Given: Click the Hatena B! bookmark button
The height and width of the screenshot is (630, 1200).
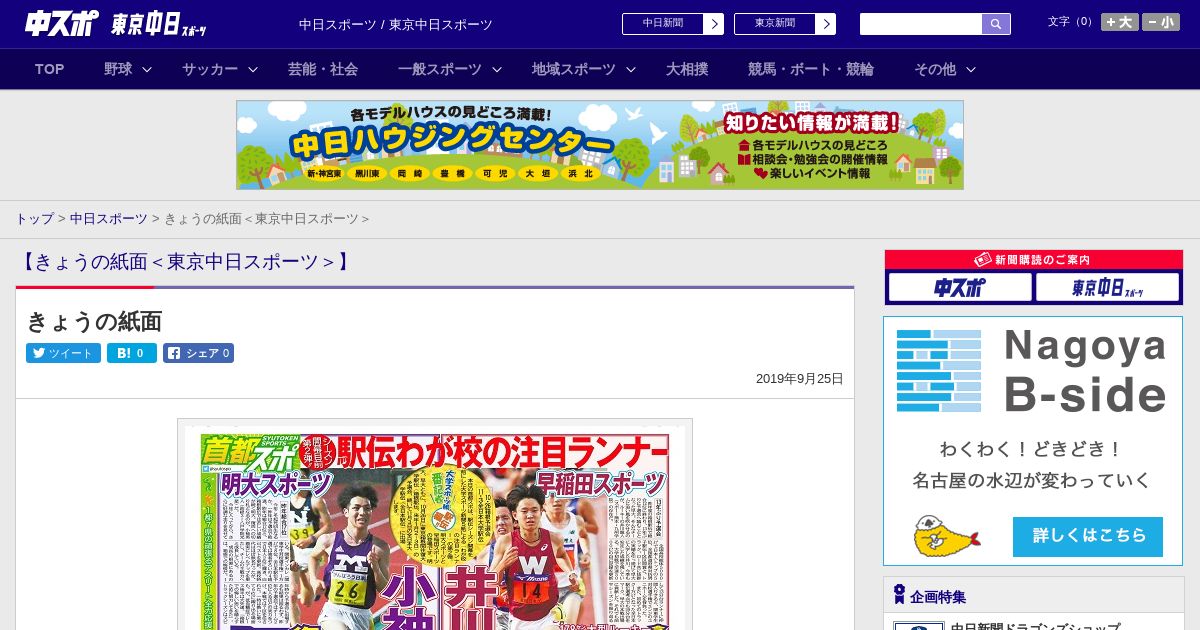Looking at the screenshot, I should pos(132,353).
